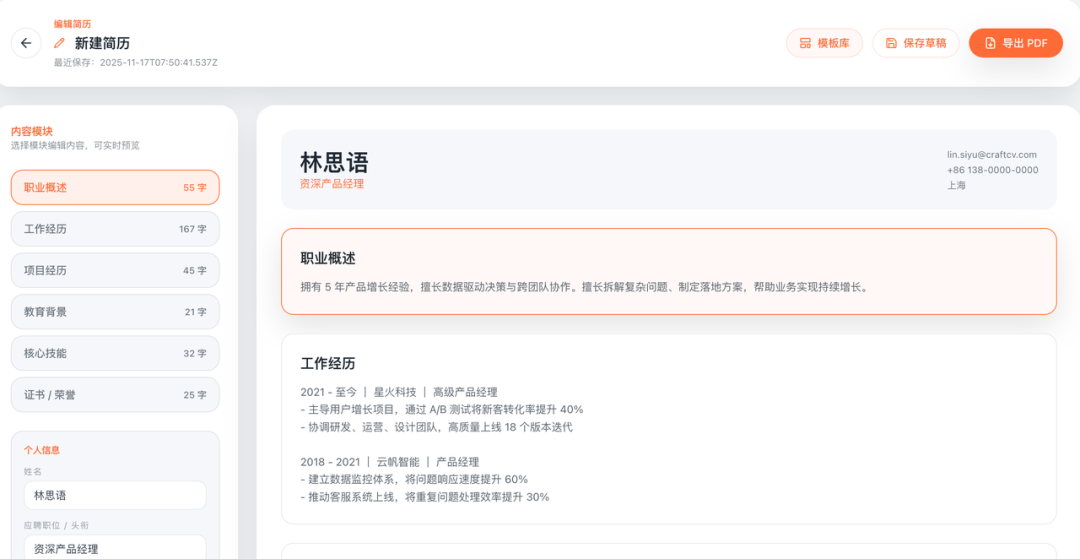The image size is (1080, 559).
Task: Select the 工作经历 module
Action: (115, 229)
